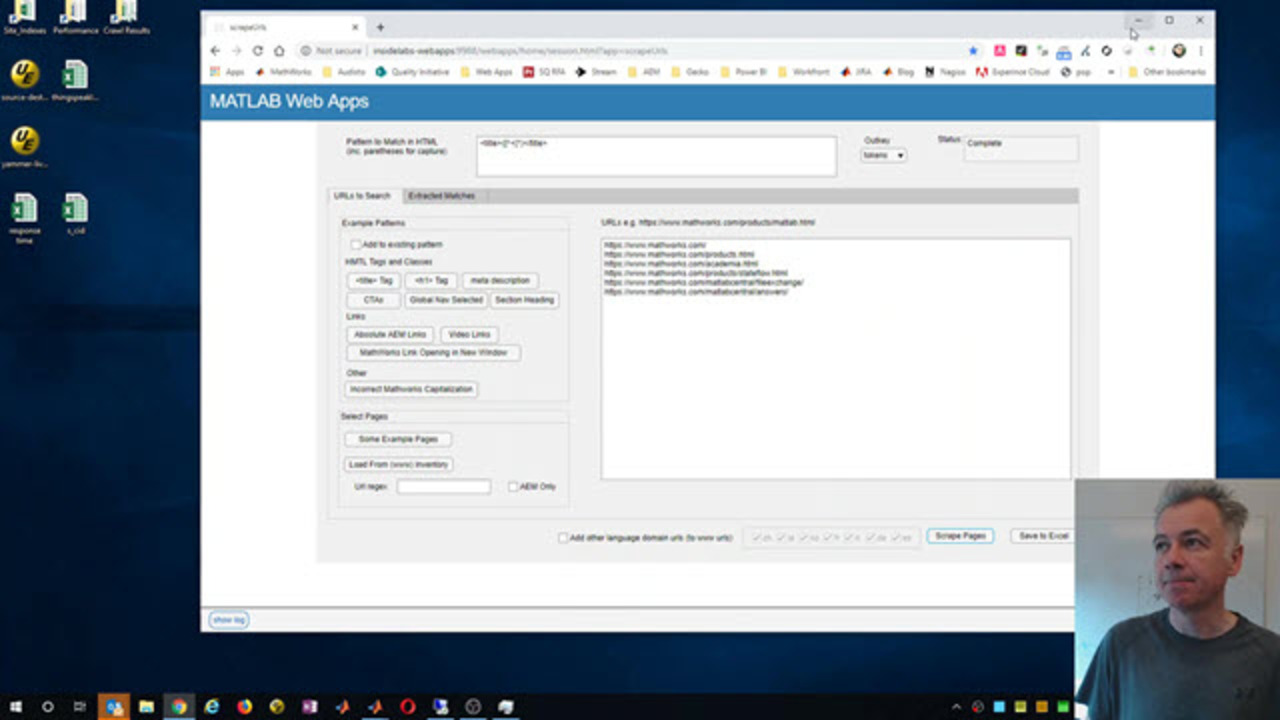Check the AEM Only checkbox
This screenshot has height=720, width=1280.
[513, 487]
